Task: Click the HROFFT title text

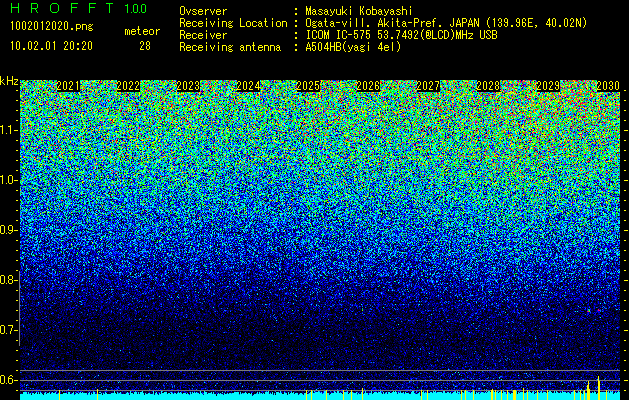Action: tap(61, 8)
